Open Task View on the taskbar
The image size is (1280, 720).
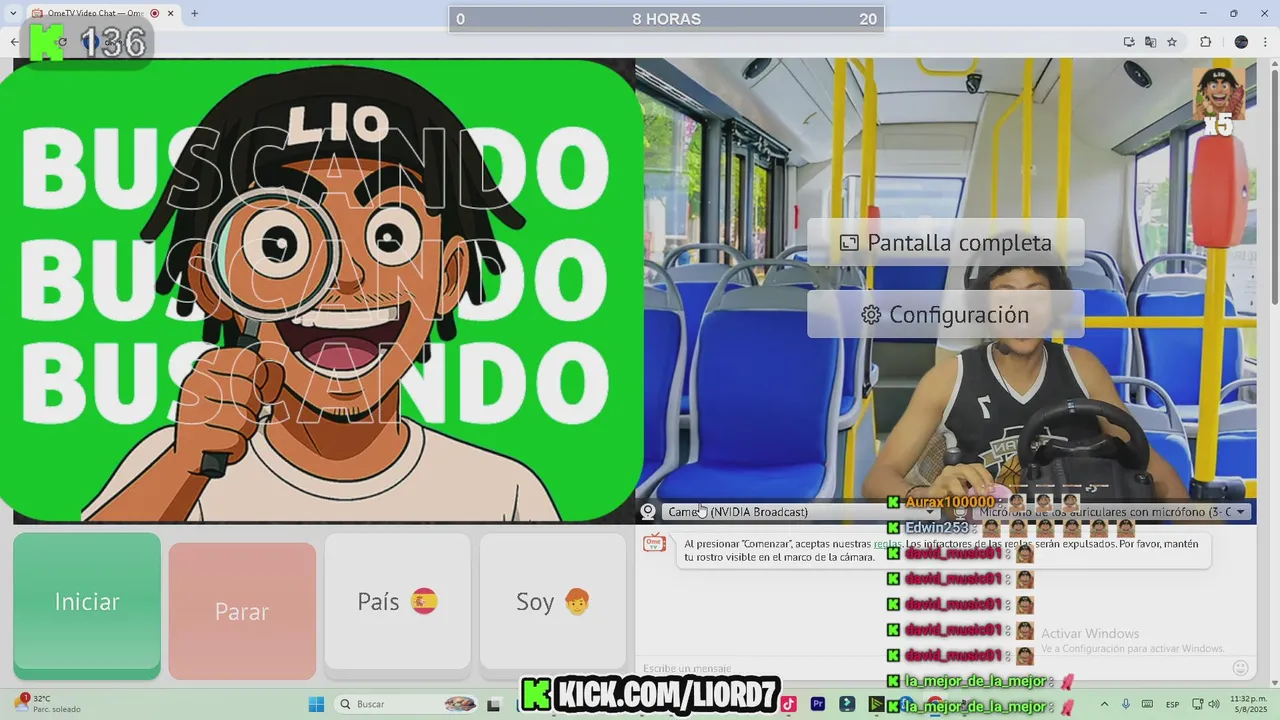tap(493, 704)
